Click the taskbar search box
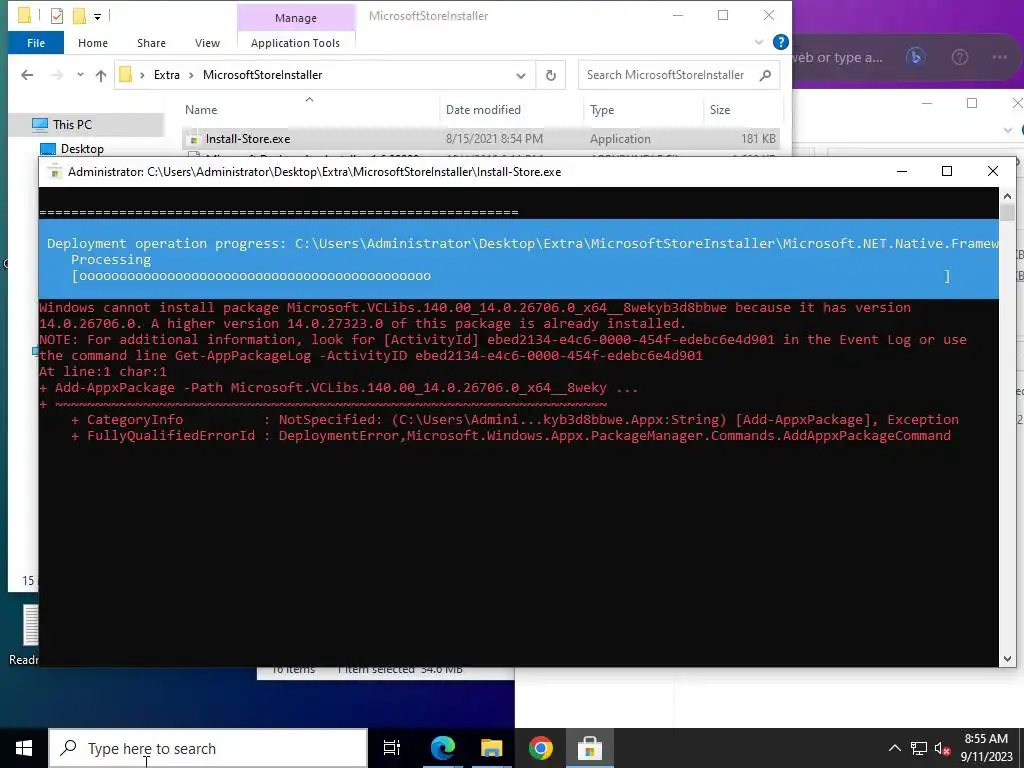 [208, 748]
